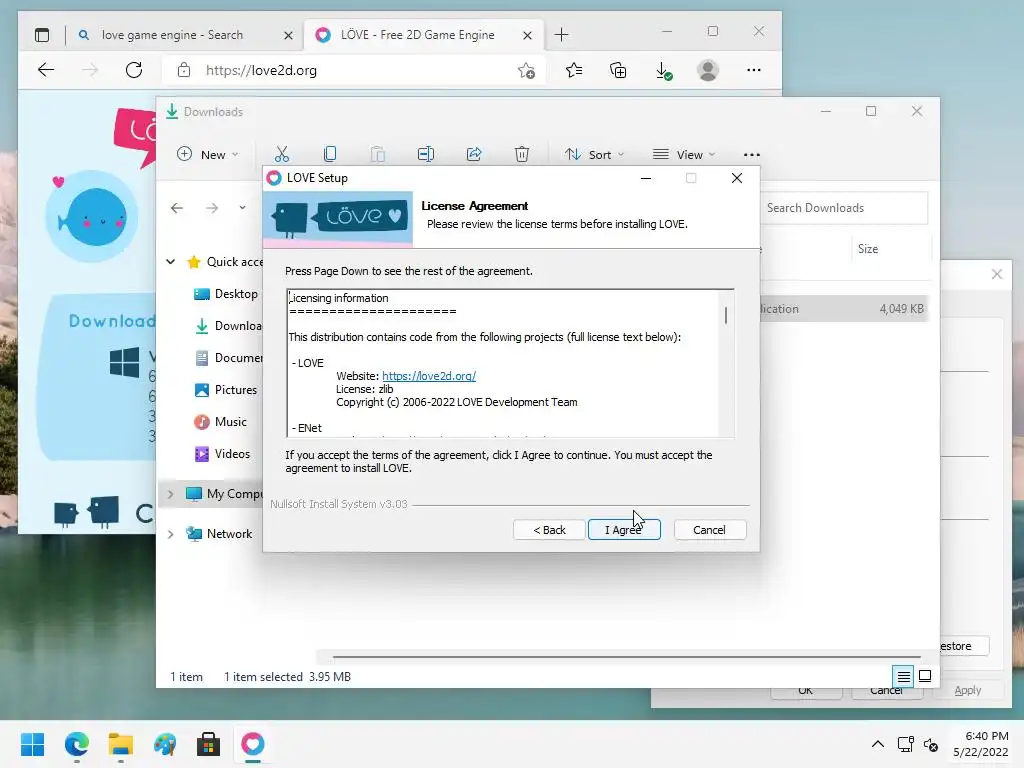Select Music in the navigation pane
The height and width of the screenshot is (768, 1024).
click(221, 422)
